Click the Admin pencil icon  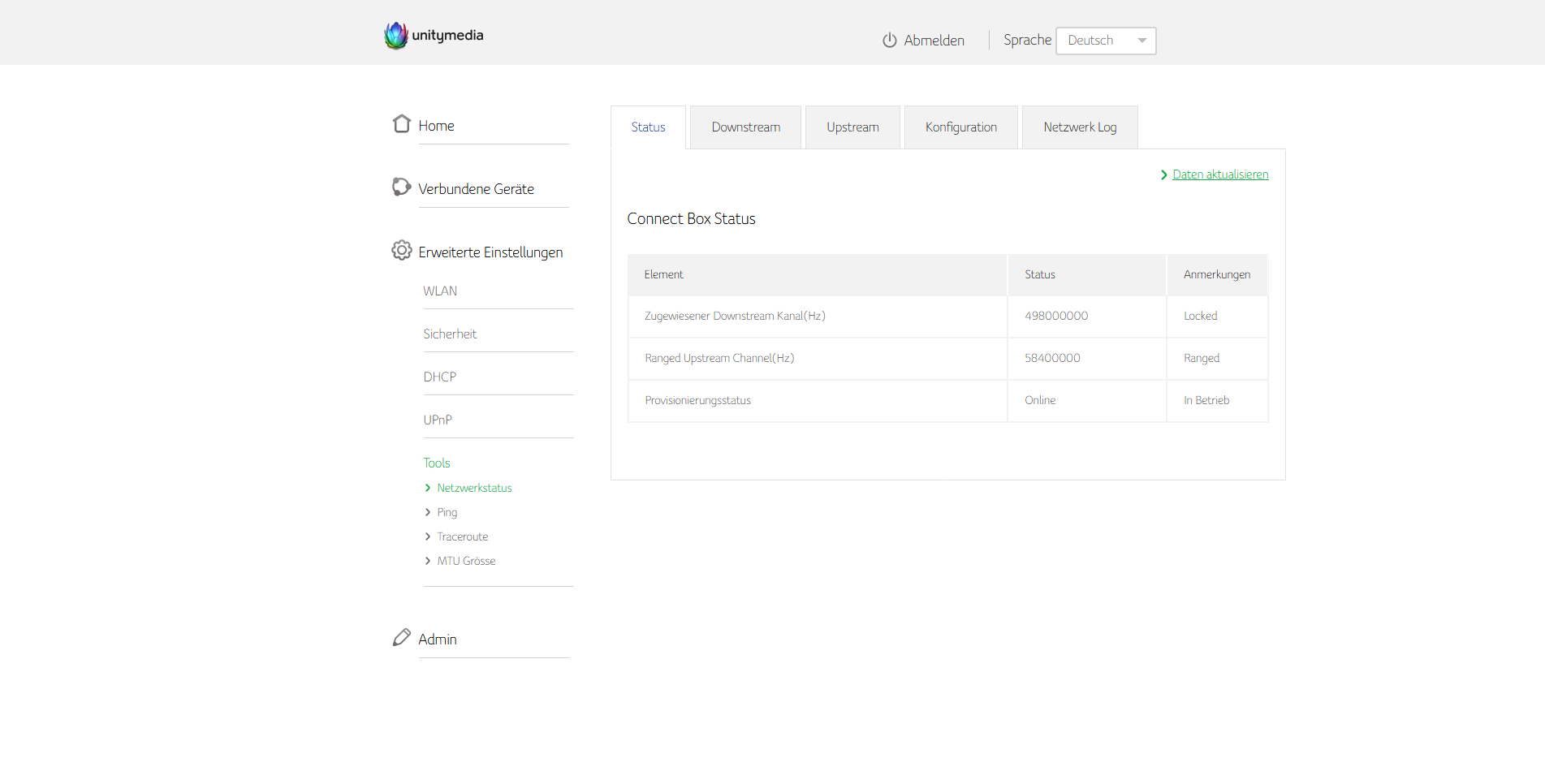pos(401,638)
